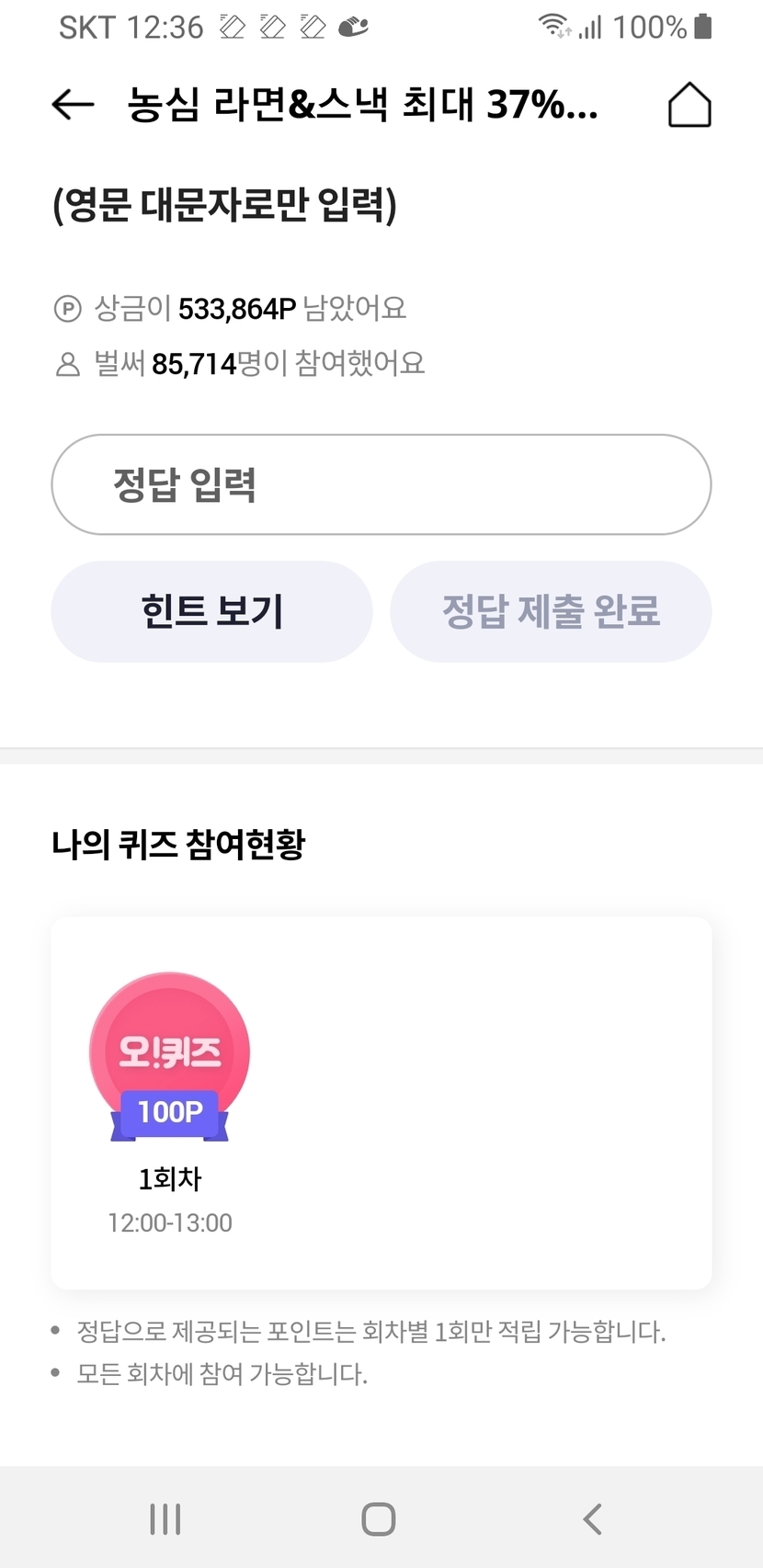Tap the circled P prize point icon
The width and height of the screenshot is (763, 1568).
point(68,309)
